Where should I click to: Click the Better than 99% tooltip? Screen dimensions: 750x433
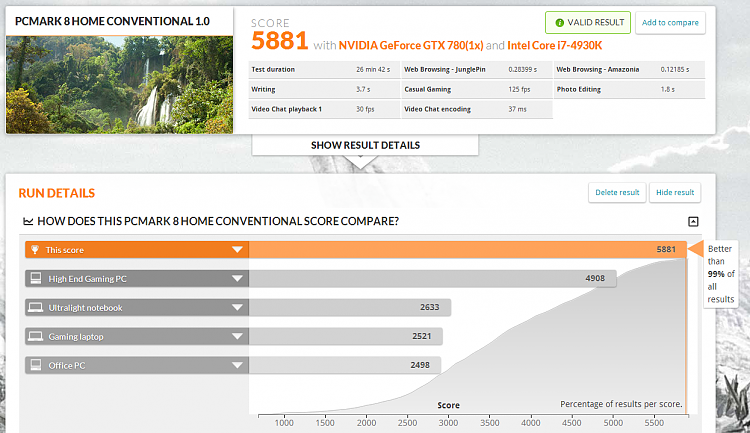coord(721,274)
